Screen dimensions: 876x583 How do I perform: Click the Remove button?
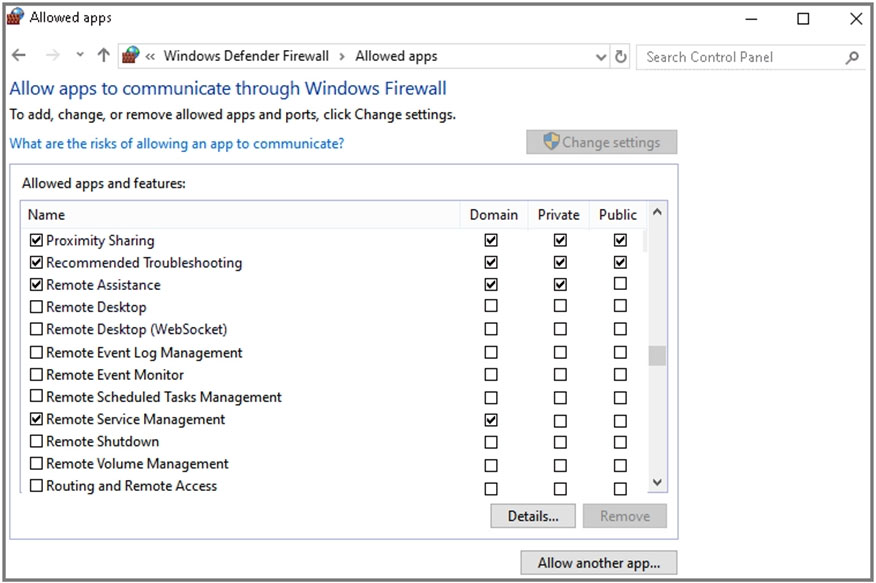coord(625,516)
